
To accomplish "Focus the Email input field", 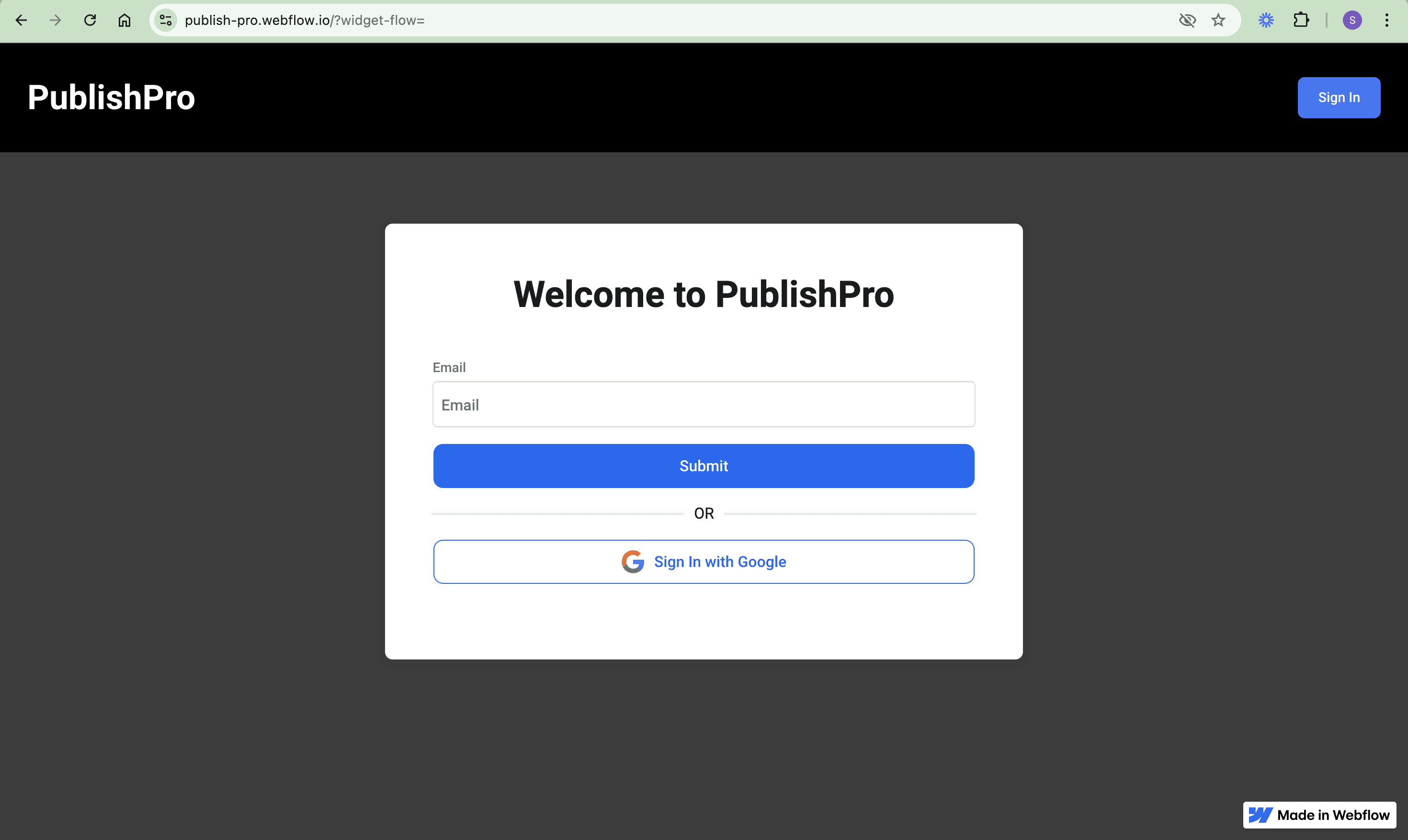I will (704, 404).
